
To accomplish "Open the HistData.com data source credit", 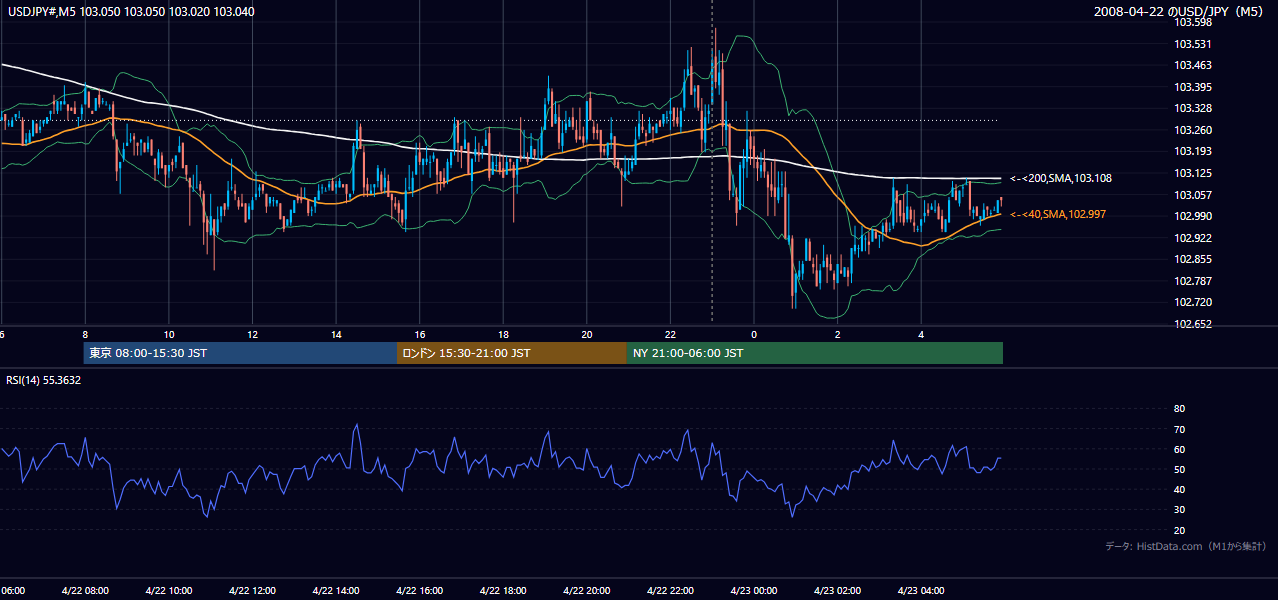I will (1186, 546).
